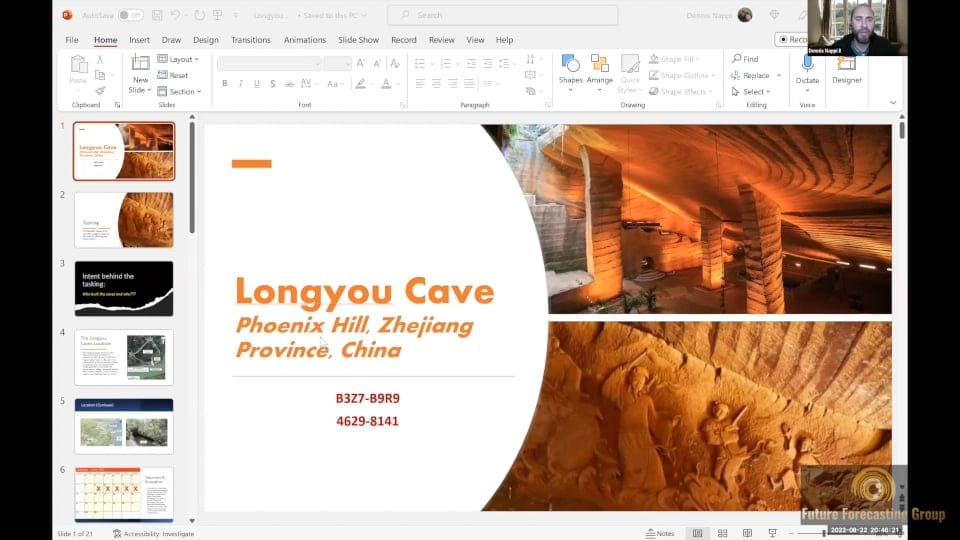Open the Slide Show tab
Image resolution: width=960 pixels, height=540 pixels.
pyautogui.click(x=358, y=40)
